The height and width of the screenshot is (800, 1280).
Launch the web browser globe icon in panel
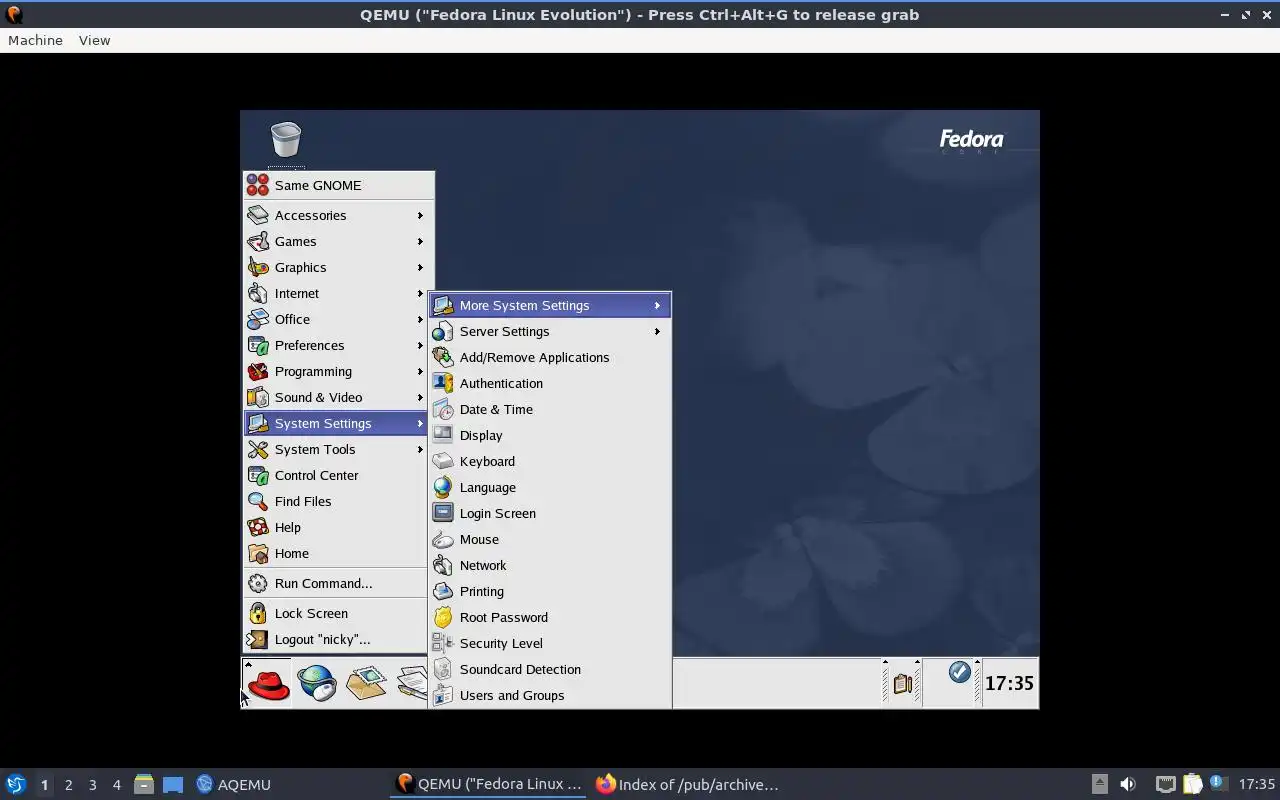[317, 683]
